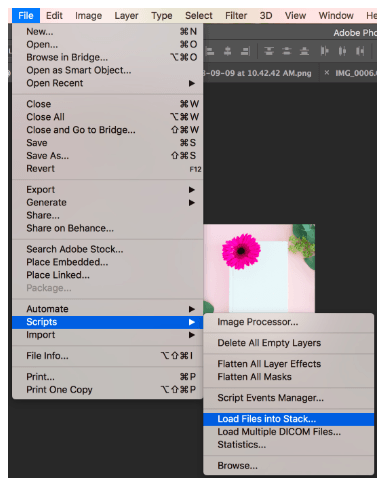Viewport: 388px width, 484px height.
Task: Open the File menu in menu bar
Action: pos(26,16)
